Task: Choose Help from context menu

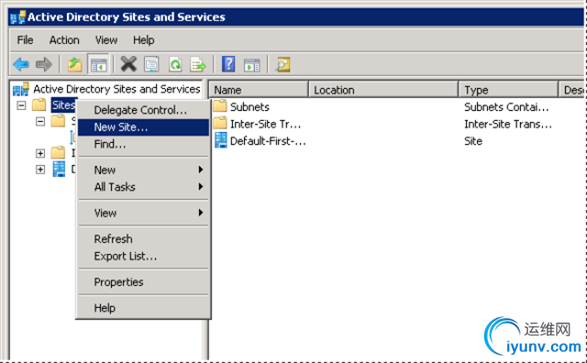Action: (x=143, y=308)
